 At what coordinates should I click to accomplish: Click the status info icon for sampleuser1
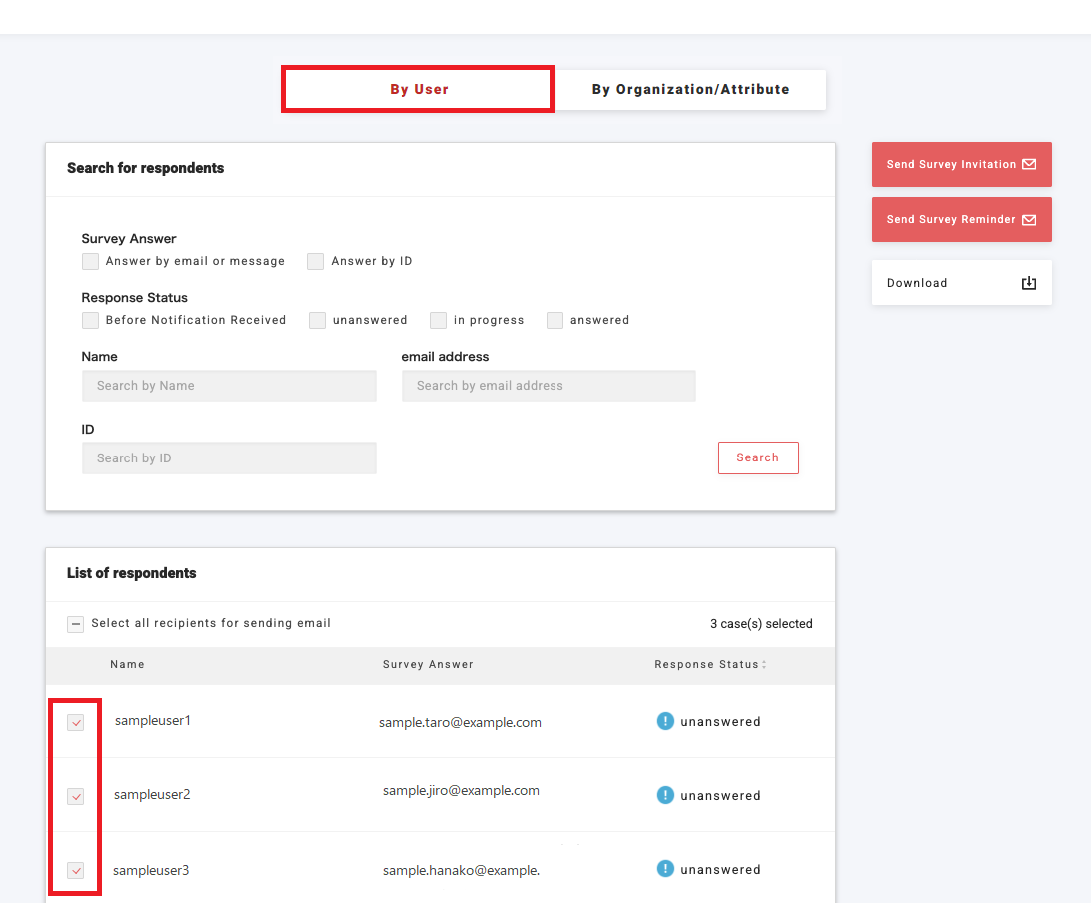coord(665,721)
